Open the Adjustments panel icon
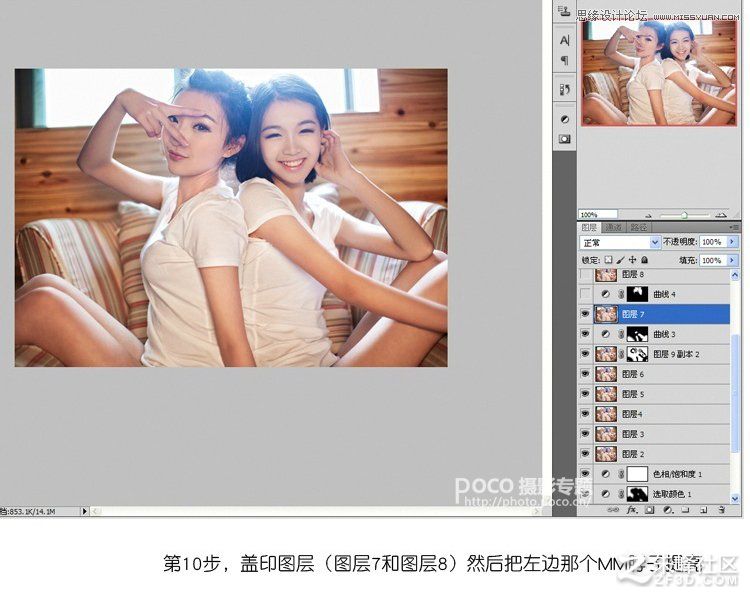This screenshot has height=596, width=750. pyautogui.click(x=564, y=120)
